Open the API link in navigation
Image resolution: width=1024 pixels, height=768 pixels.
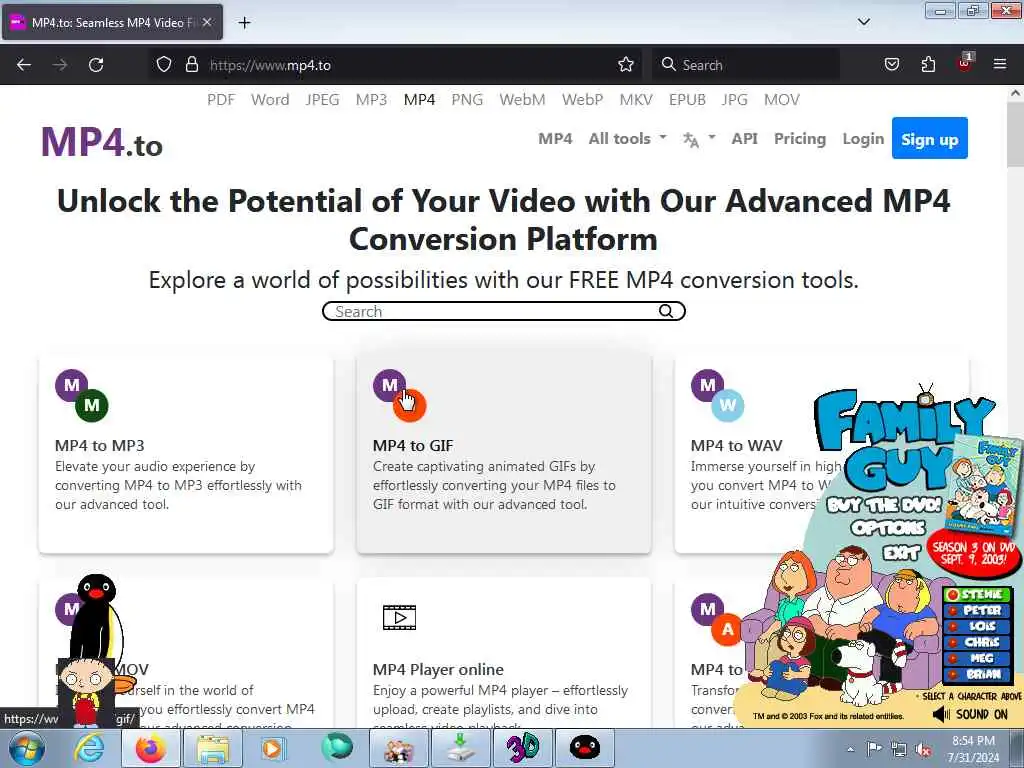tap(744, 138)
